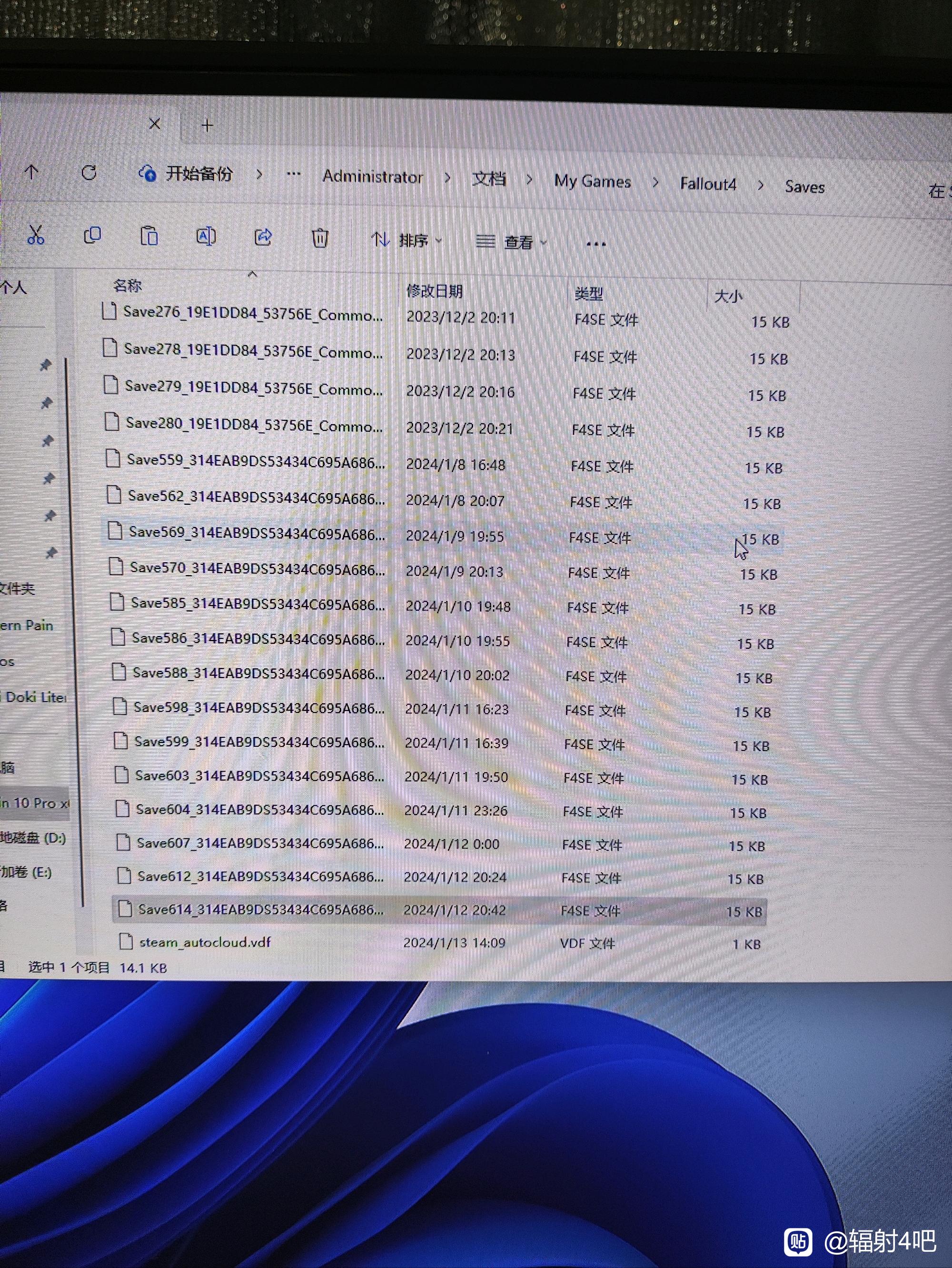The height and width of the screenshot is (1268, 952).
Task: Click the Rename icon in toolbar
Action: (x=206, y=236)
